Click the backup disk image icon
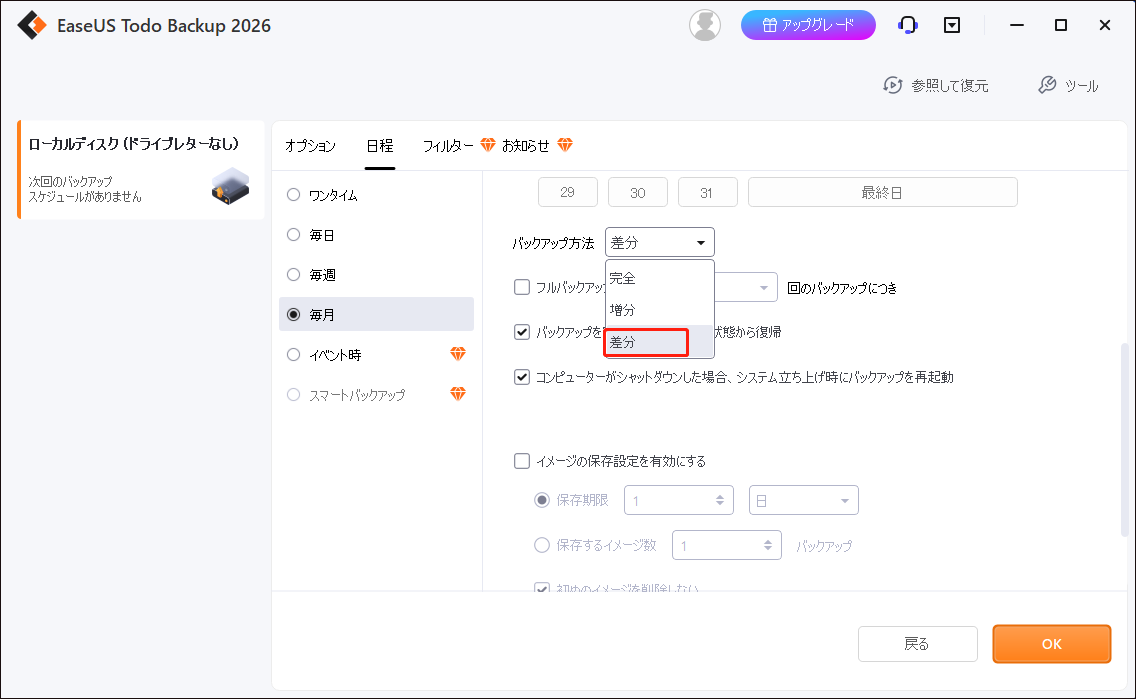 (230, 186)
